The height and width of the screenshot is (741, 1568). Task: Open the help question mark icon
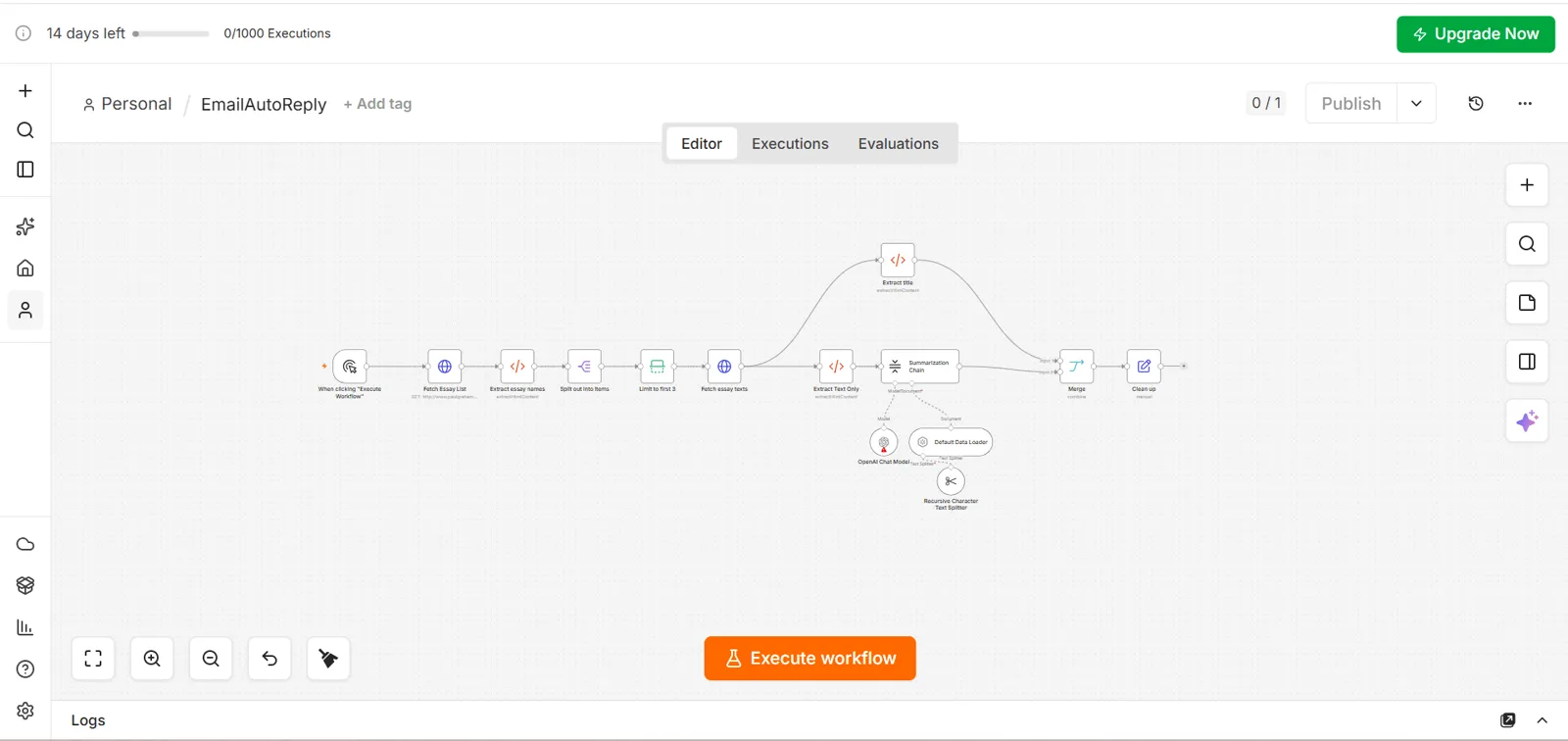coord(25,669)
